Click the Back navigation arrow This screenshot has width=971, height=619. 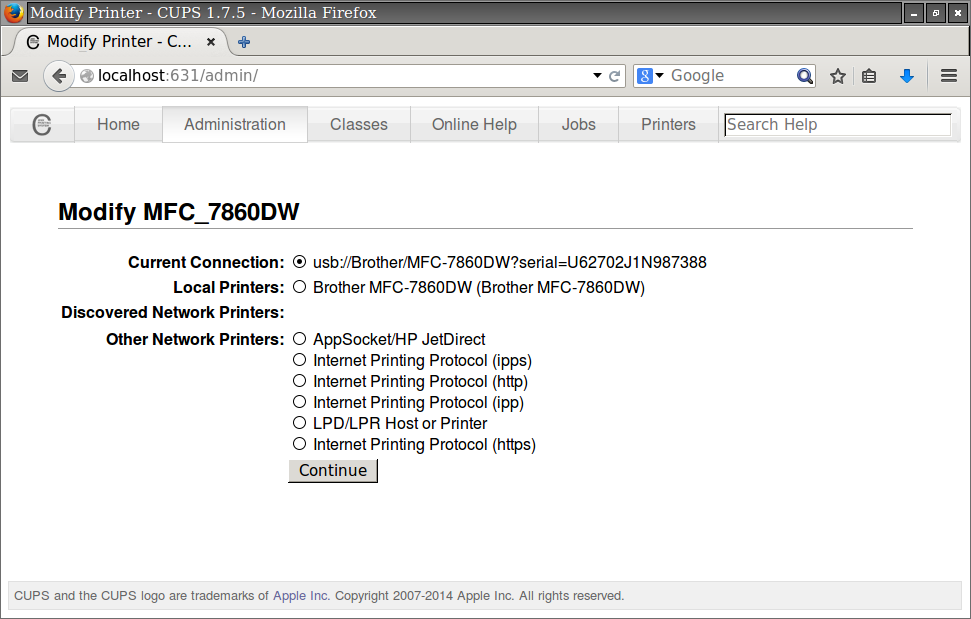(x=57, y=75)
